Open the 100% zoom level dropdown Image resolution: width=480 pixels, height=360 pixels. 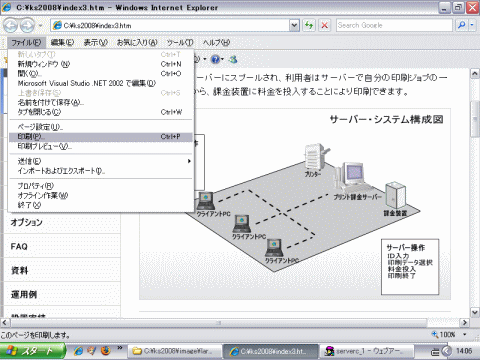(x=464, y=334)
